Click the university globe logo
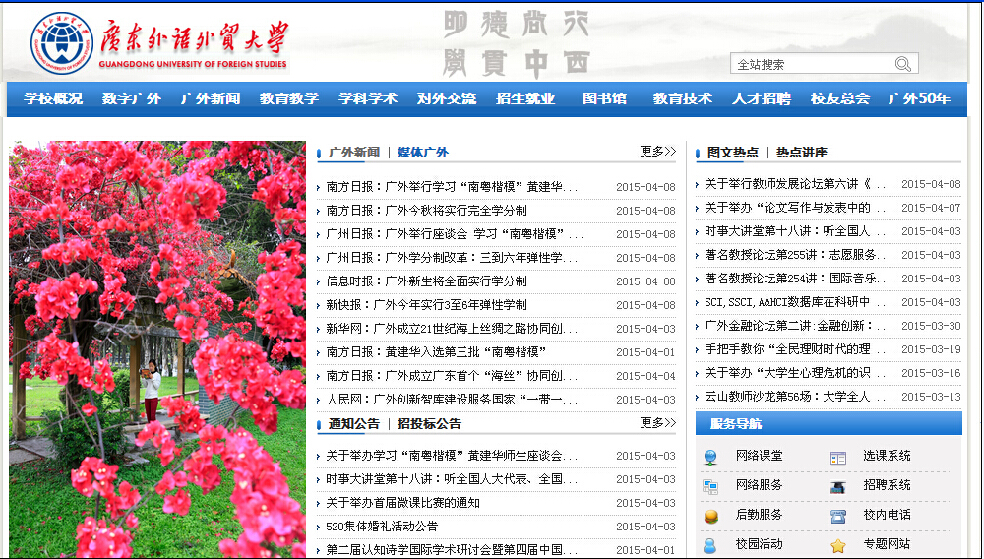Image resolution: width=984 pixels, height=559 pixels. [60, 44]
